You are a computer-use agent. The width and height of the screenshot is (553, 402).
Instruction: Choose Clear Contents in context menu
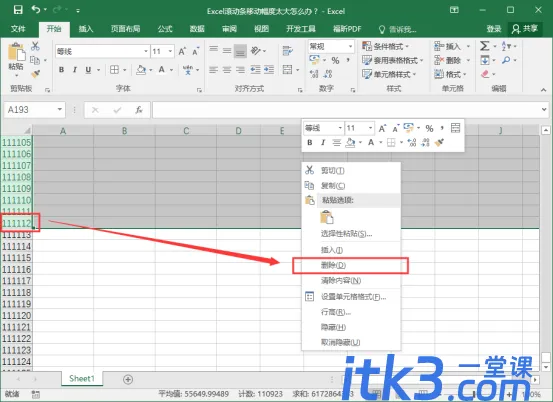coord(351,281)
